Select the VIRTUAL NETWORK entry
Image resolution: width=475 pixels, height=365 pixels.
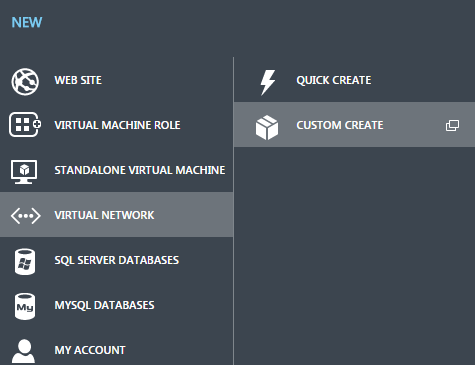tap(117, 215)
